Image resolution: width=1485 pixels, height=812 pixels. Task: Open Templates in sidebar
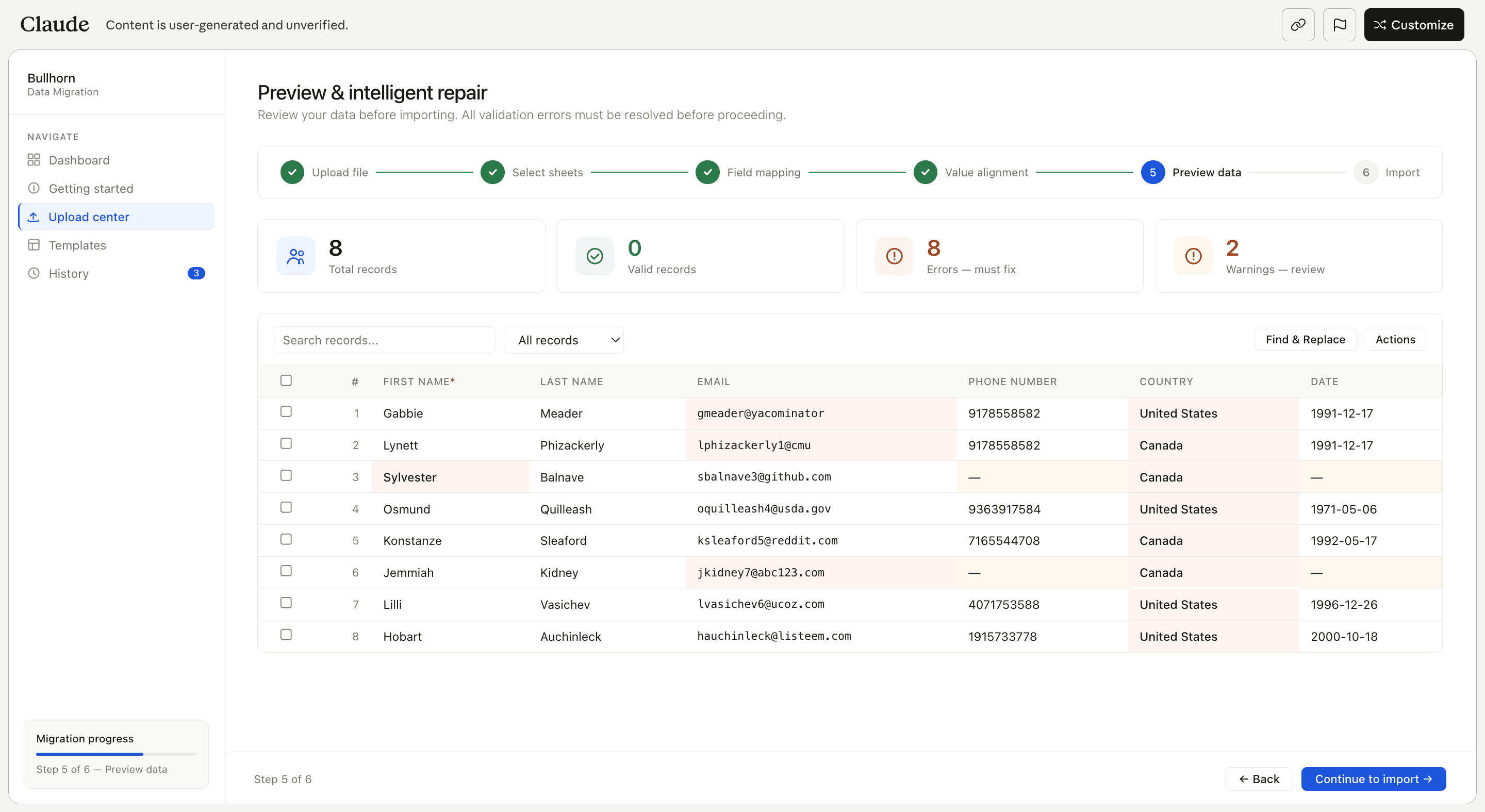pyautogui.click(x=117, y=245)
